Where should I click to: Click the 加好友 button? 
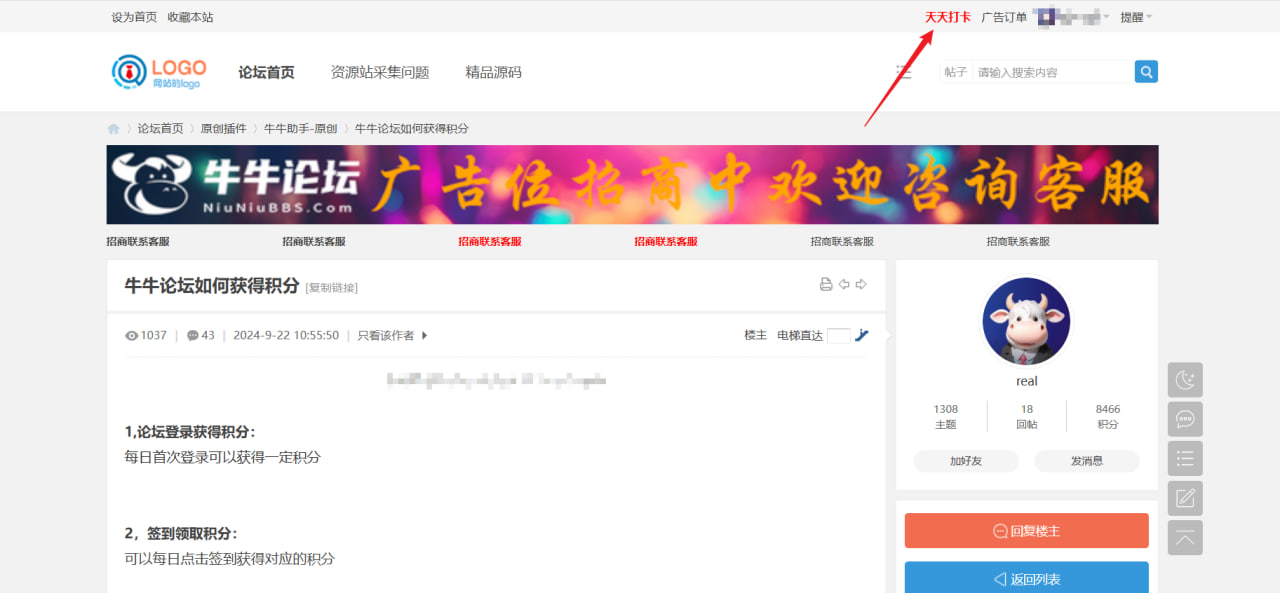click(966, 461)
